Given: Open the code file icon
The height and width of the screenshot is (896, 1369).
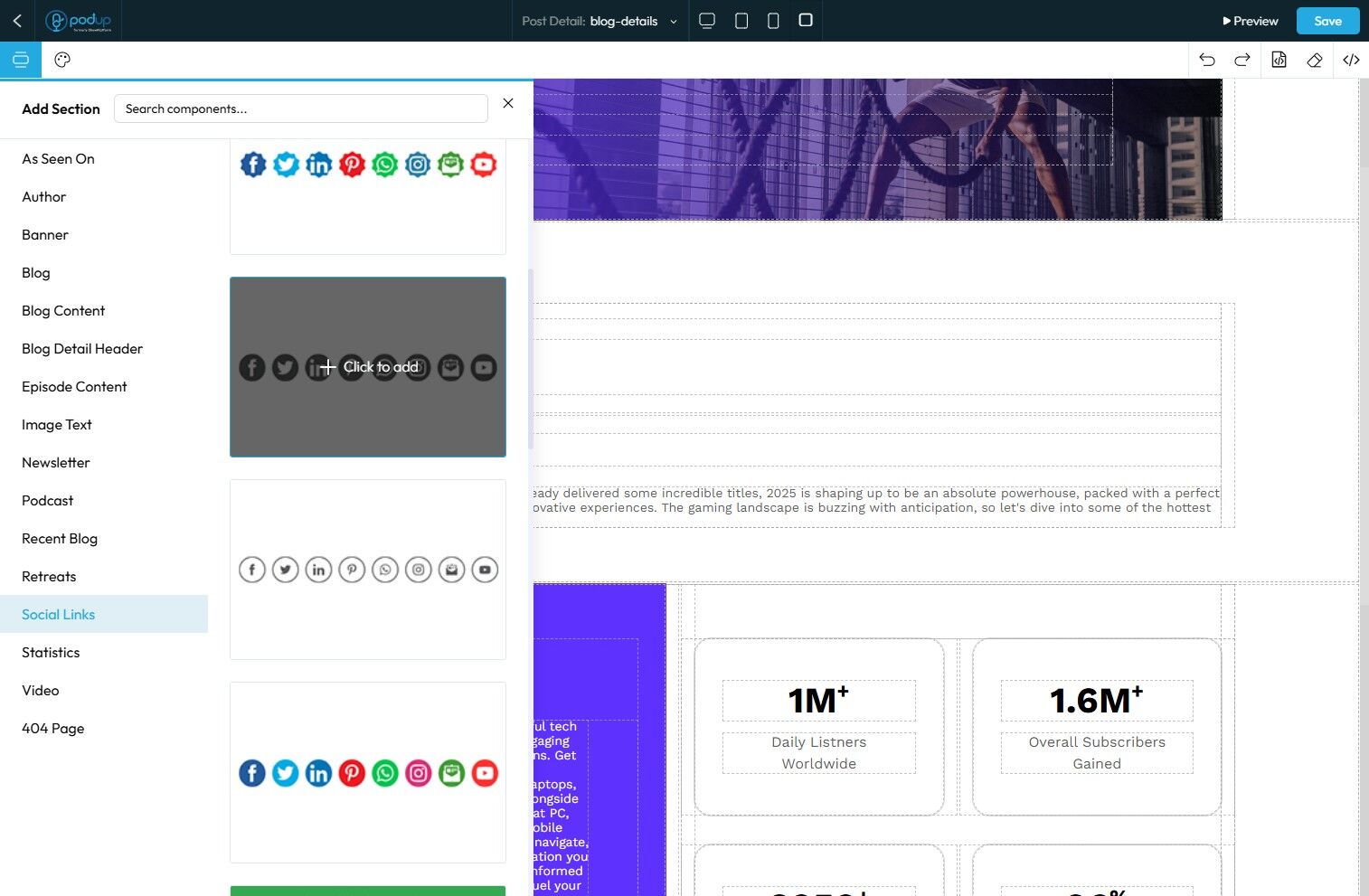Looking at the screenshot, I should pyautogui.click(x=1279, y=60).
